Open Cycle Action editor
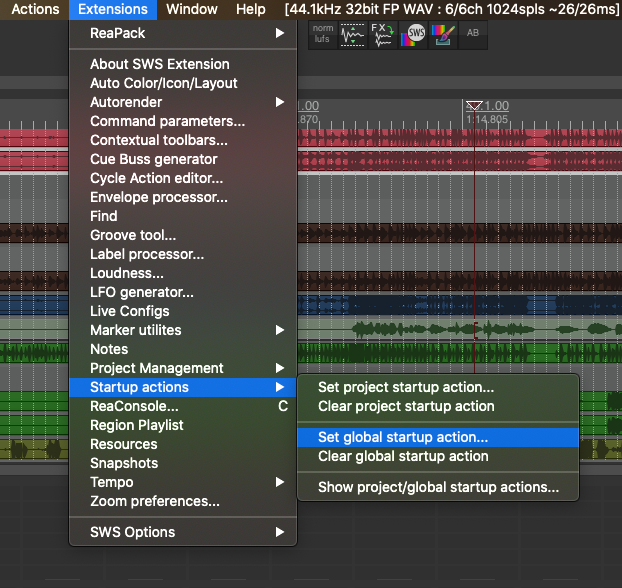 coord(183,179)
